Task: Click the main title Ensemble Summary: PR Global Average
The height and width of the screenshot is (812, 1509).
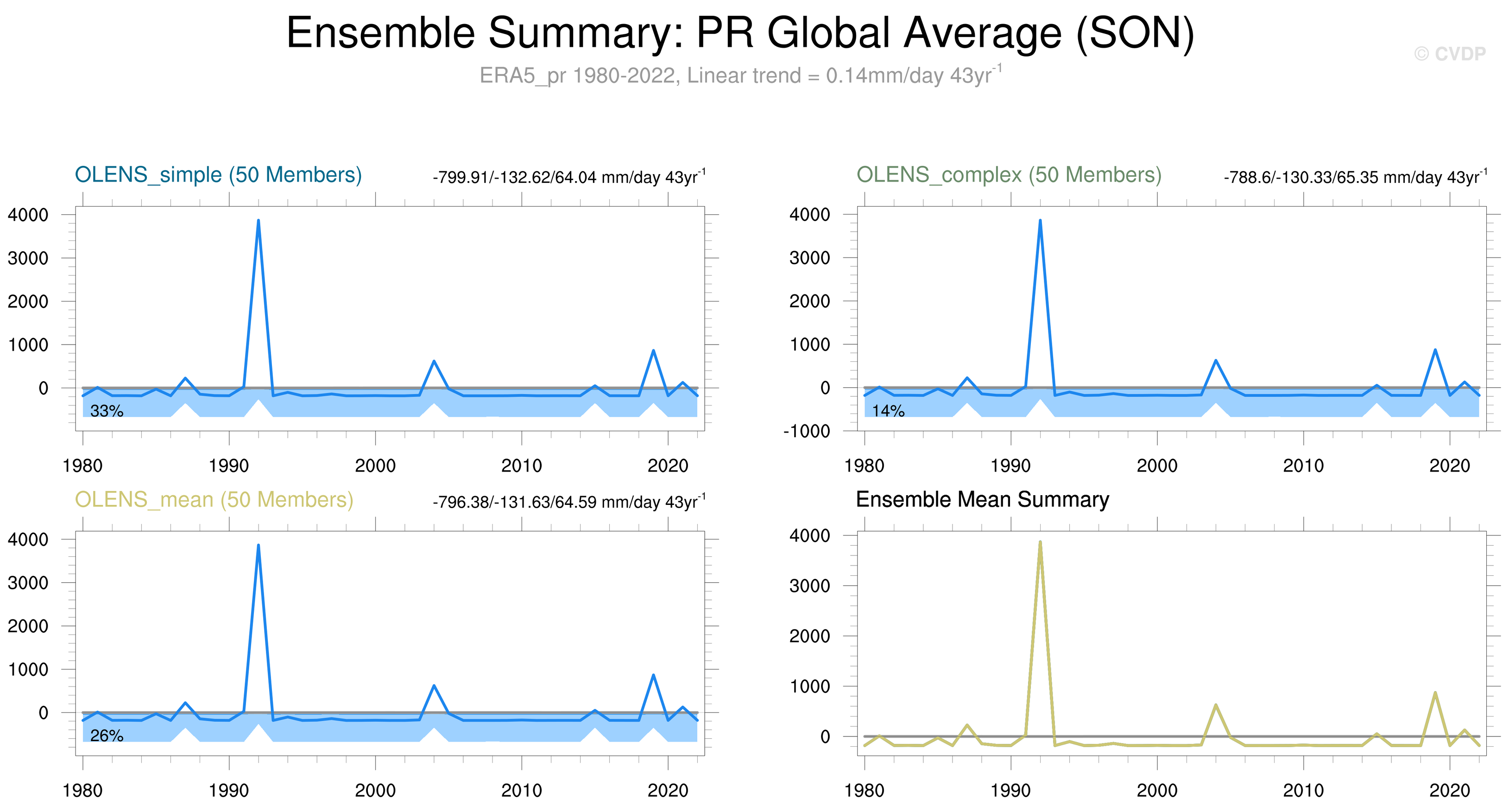Action: (x=740, y=33)
